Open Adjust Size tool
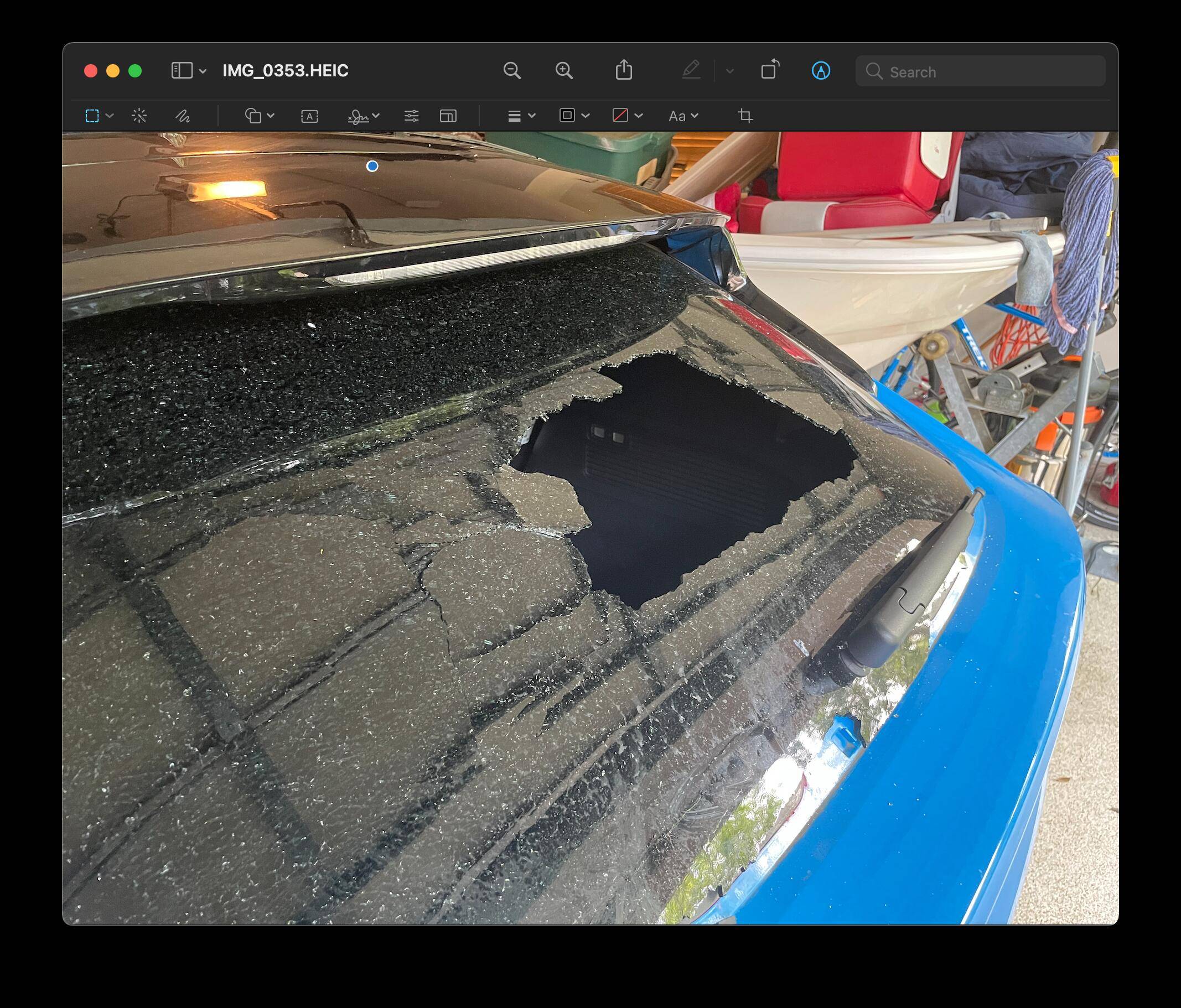This screenshot has height=1008, width=1181. point(448,116)
